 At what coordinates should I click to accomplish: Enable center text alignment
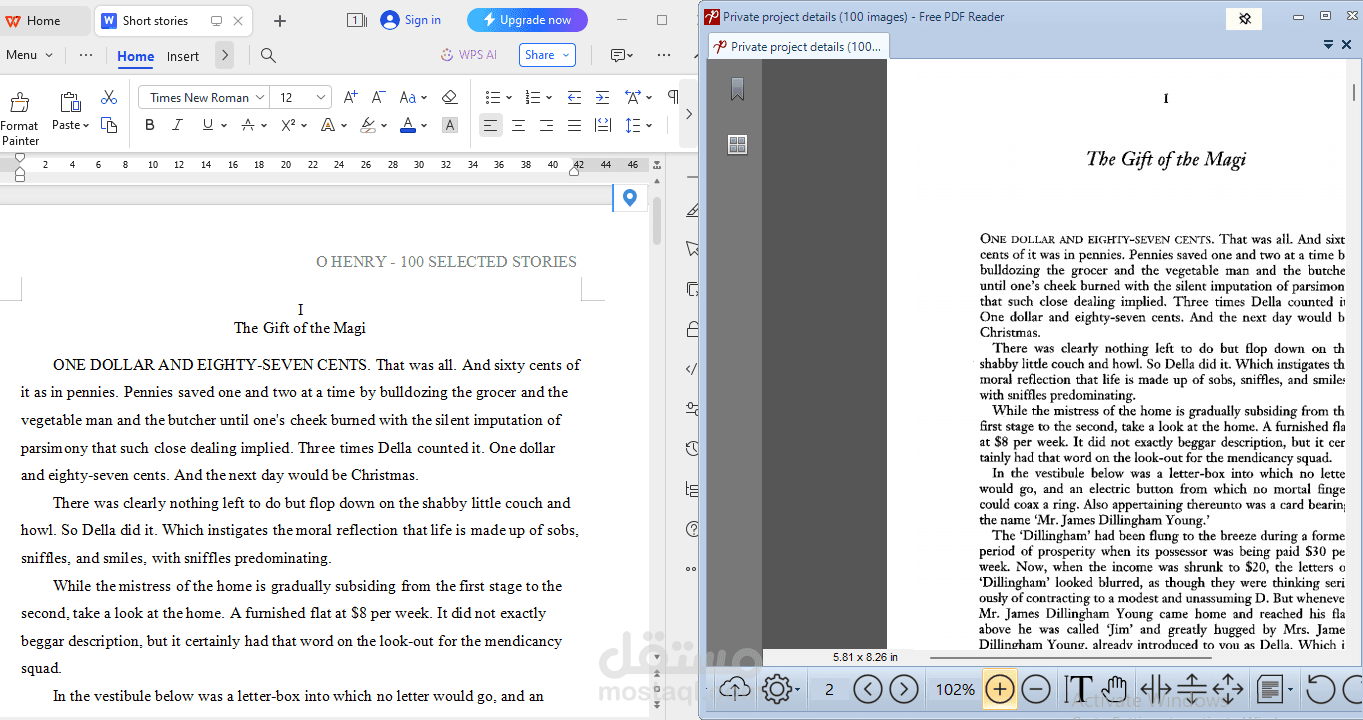518,125
